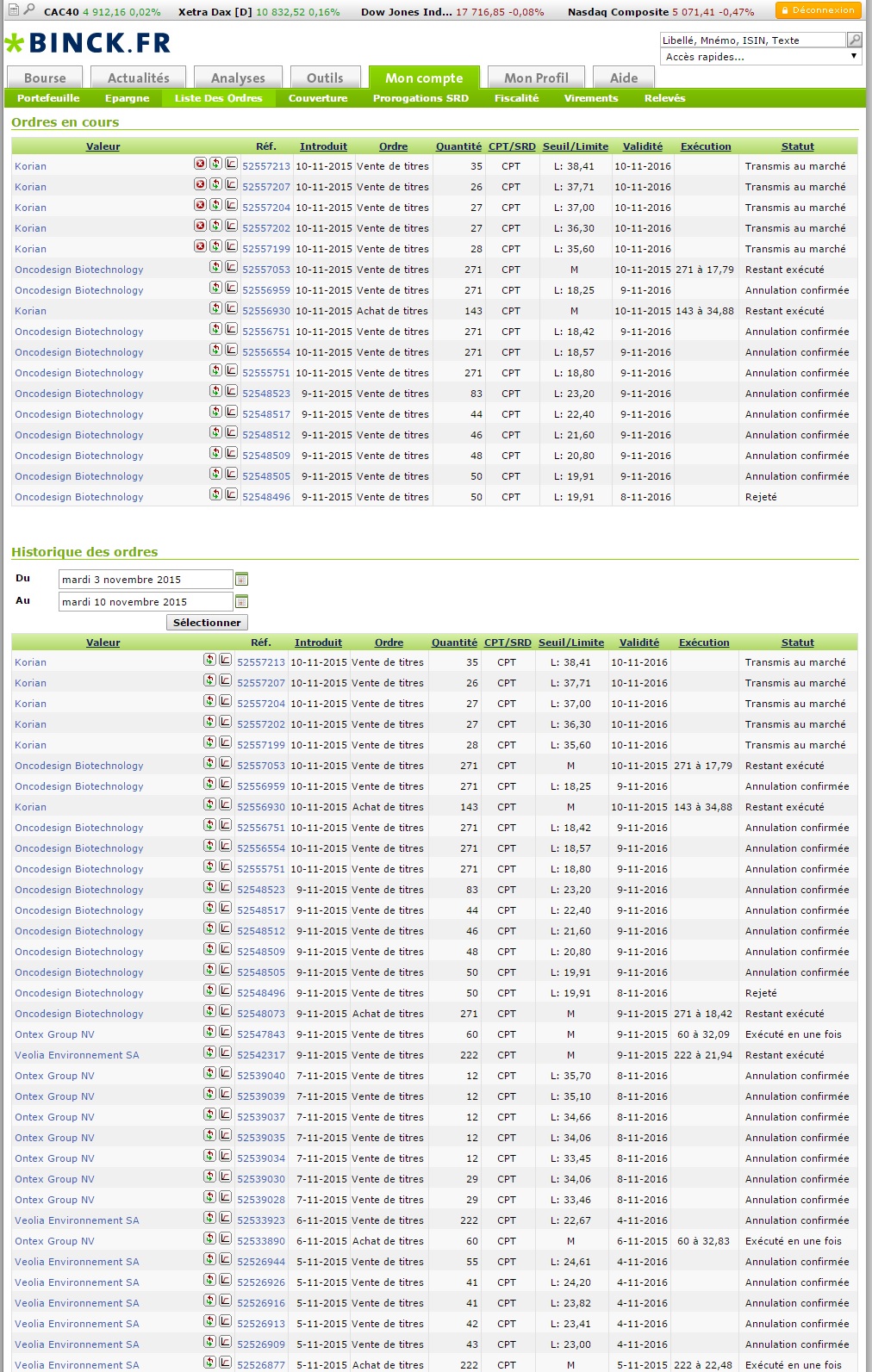Open chart icon for order 52557207 in Ordres en cours
Screen dimensions: 872x1372
(x=231, y=184)
